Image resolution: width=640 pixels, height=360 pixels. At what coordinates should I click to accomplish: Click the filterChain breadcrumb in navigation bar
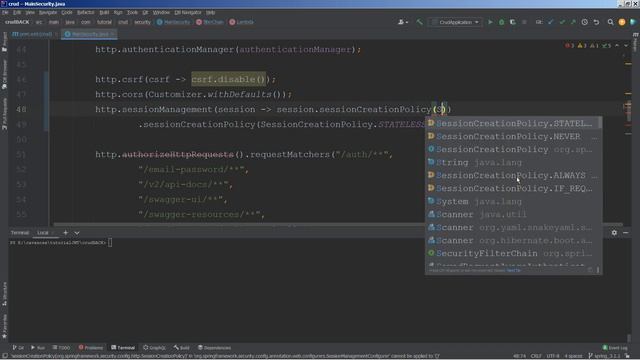(x=210, y=22)
